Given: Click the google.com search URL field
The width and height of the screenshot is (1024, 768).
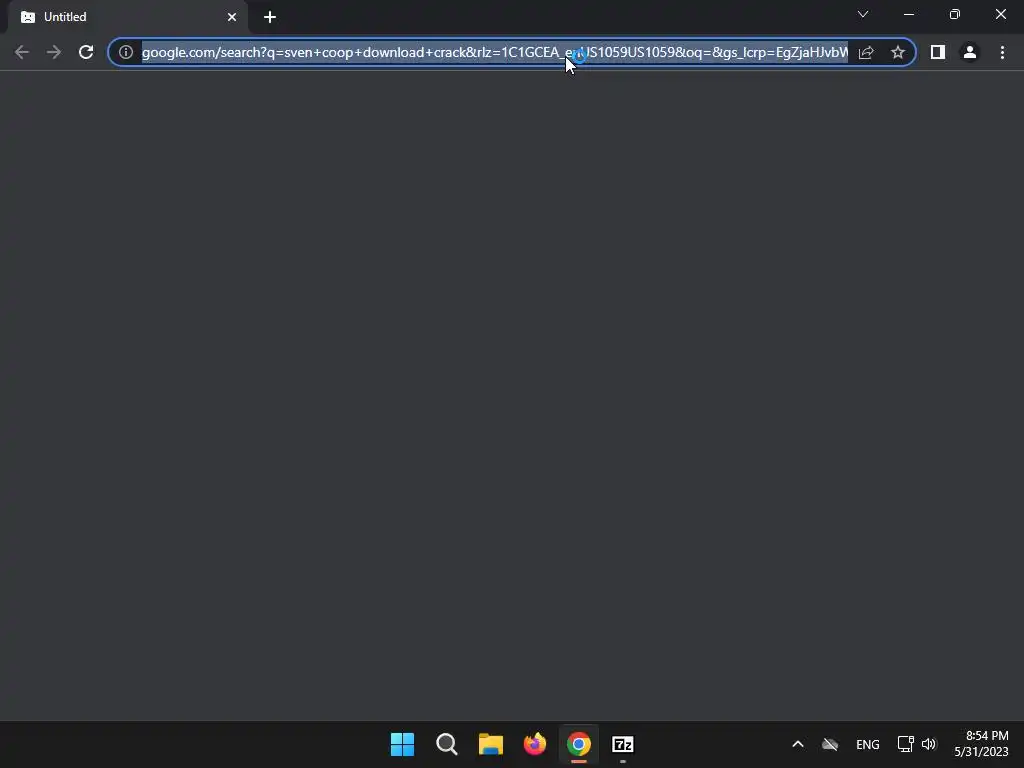Looking at the screenshot, I should click(494, 52).
